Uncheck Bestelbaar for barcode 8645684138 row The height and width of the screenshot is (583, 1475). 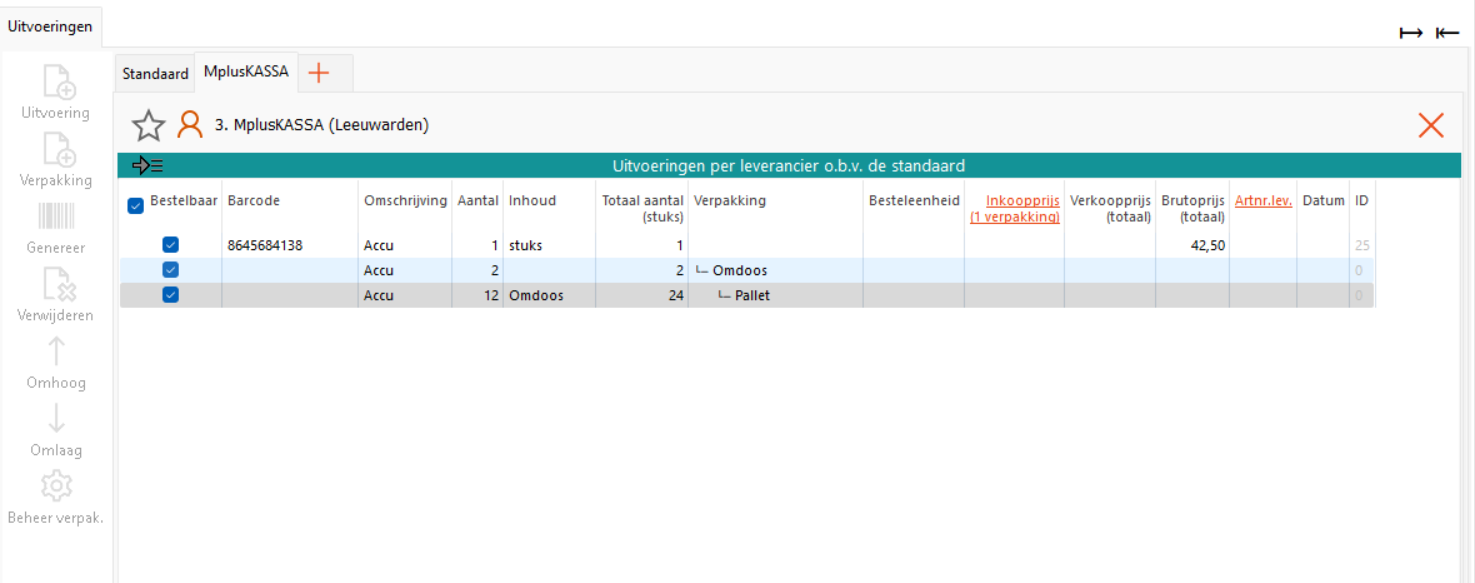[x=171, y=245]
